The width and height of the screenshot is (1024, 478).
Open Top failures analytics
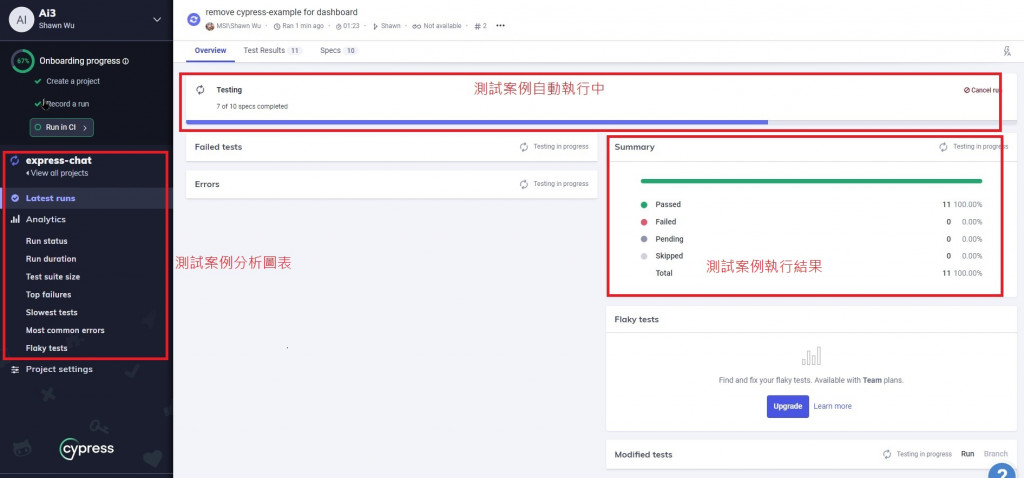pyautogui.click(x=48, y=295)
